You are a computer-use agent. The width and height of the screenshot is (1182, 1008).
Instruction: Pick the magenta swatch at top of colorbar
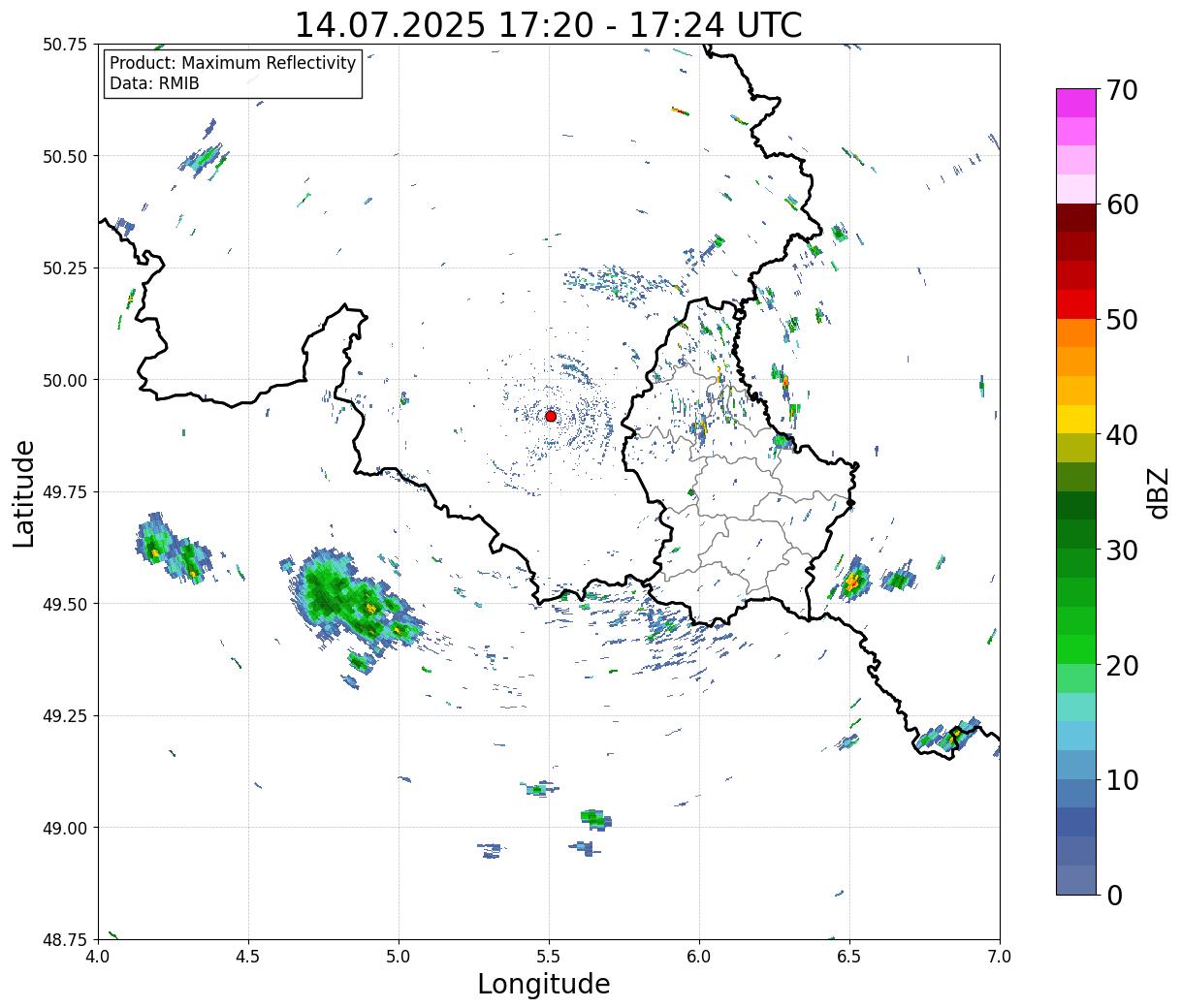(1076, 103)
